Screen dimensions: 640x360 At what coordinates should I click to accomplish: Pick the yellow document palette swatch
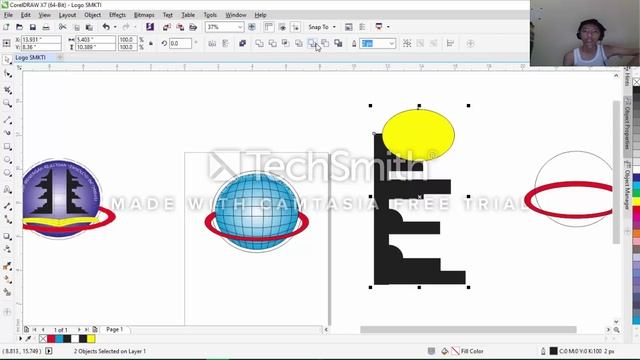coord(91,339)
